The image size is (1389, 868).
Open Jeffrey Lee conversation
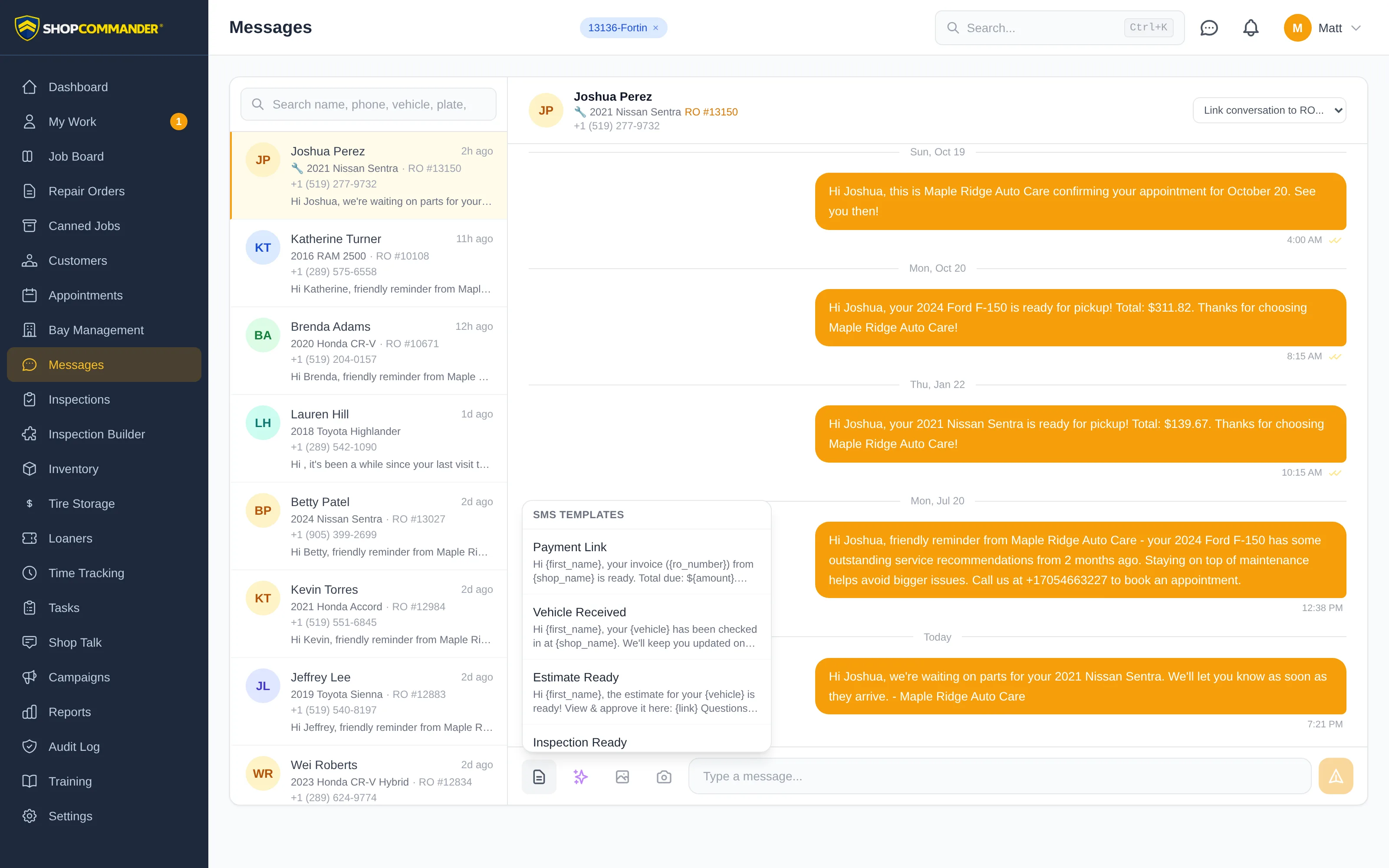click(x=369, y=702)
